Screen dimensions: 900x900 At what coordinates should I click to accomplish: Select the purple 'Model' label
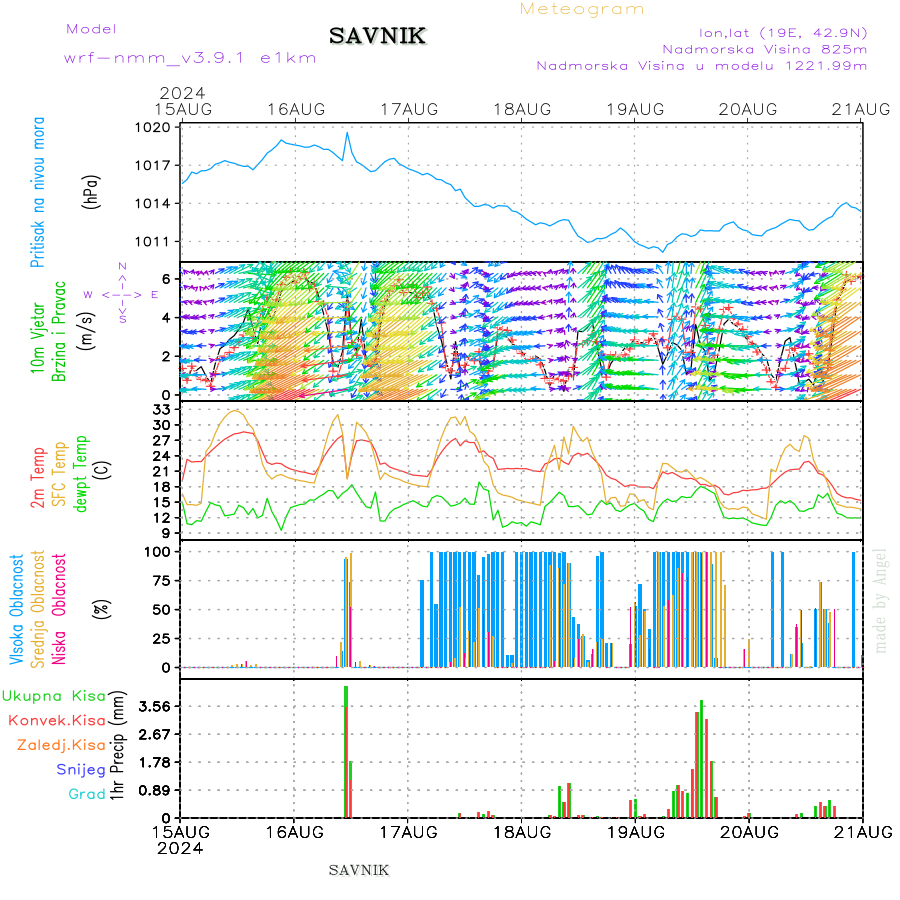pyautogui.click(x=91, y=29)
